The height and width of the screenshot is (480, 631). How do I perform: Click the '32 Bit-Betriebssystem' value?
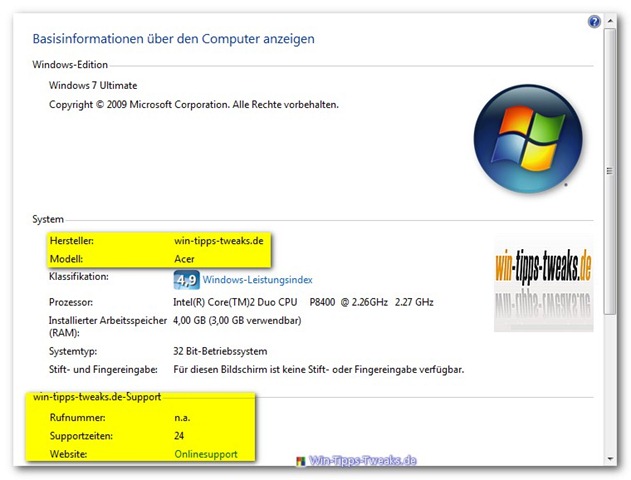220,351
